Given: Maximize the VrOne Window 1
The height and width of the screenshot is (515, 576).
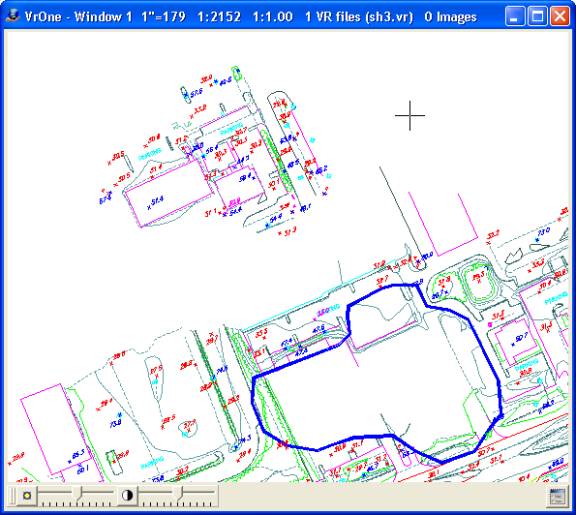Looking at the screenshot, I should 537,17.
